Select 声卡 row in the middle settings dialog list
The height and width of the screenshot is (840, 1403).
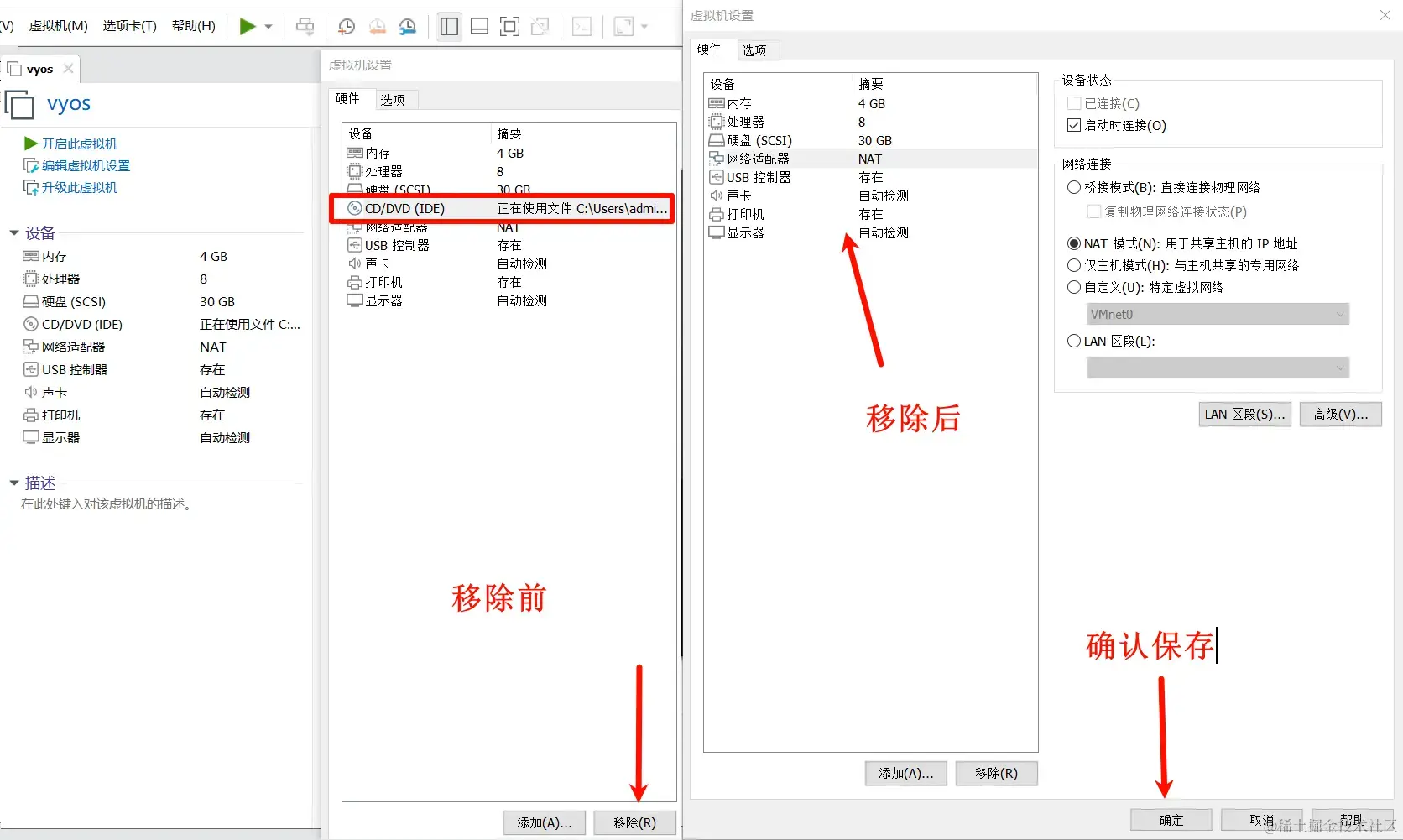click(509, 263)
